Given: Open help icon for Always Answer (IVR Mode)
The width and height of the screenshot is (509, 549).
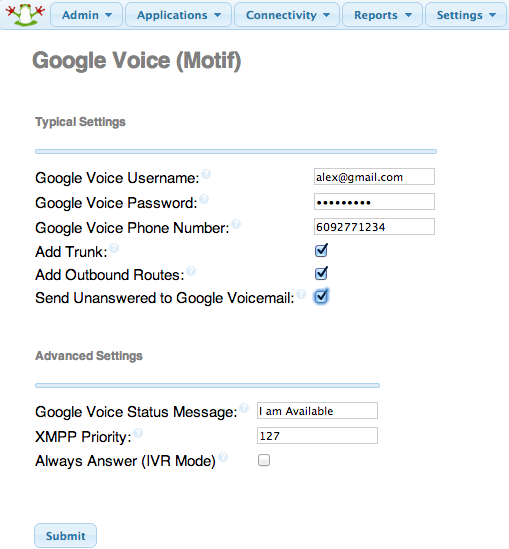Looking at the screenshot, I should tap(223, 457).
